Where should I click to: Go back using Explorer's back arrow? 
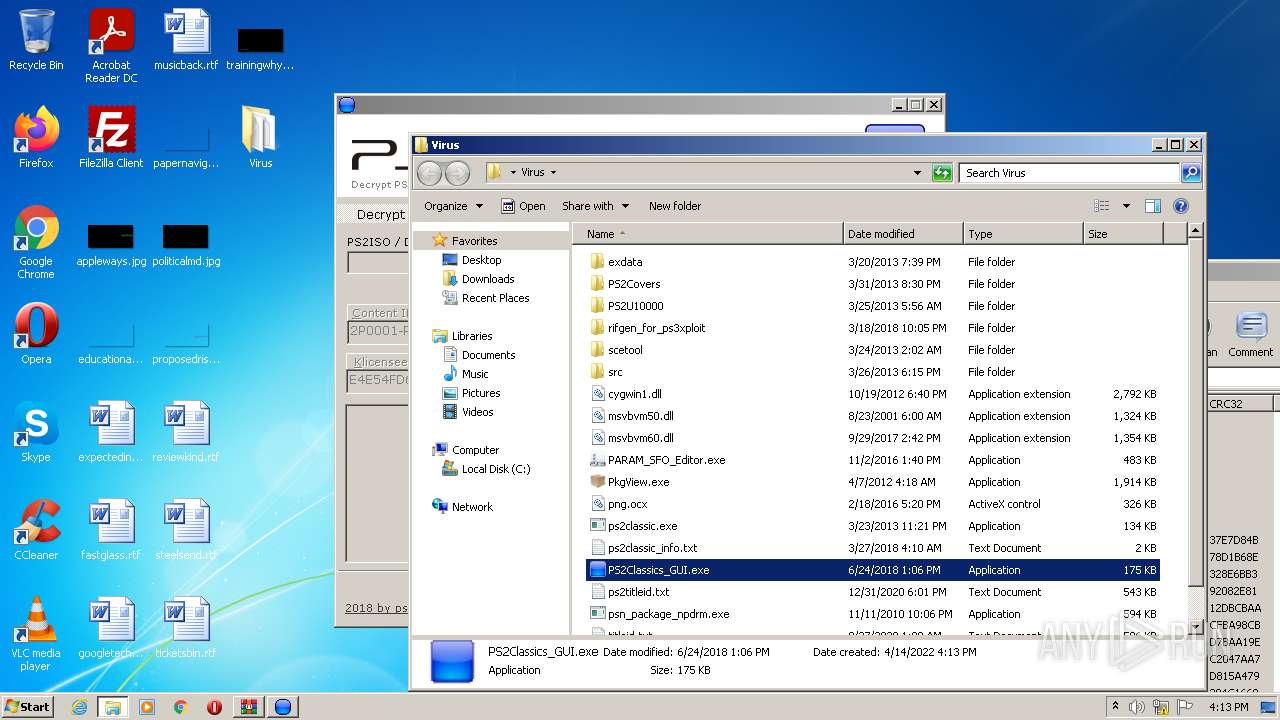pos(429,173)
